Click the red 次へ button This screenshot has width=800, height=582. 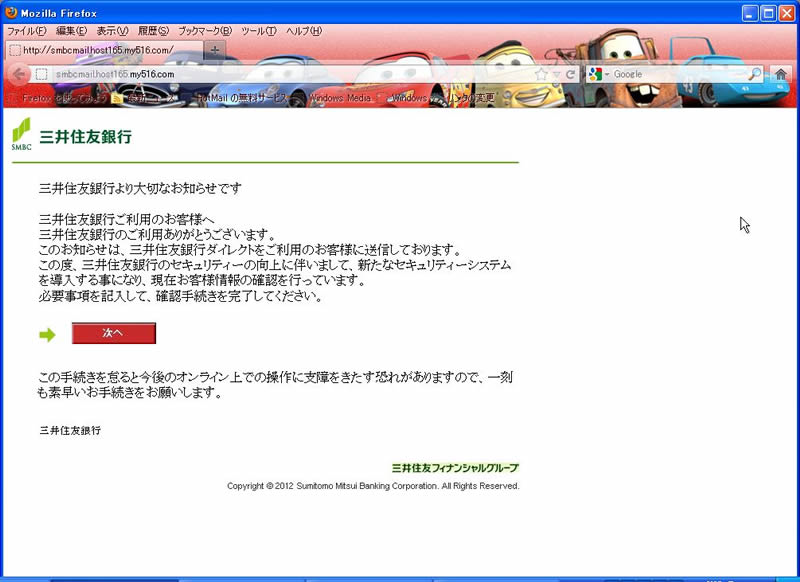[114, 333]
